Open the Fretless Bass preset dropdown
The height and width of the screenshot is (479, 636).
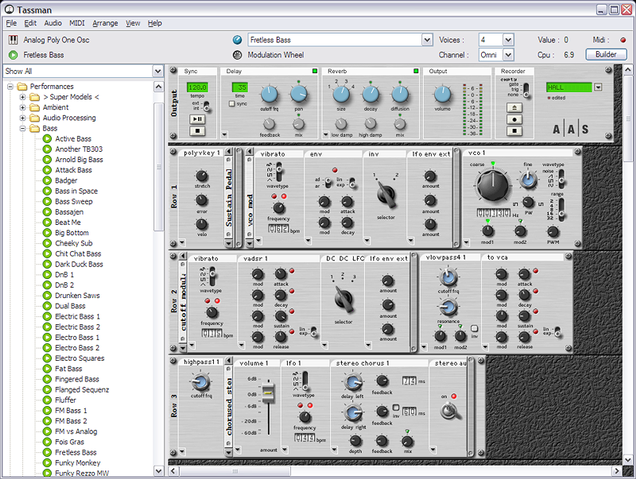click(427, 40)
